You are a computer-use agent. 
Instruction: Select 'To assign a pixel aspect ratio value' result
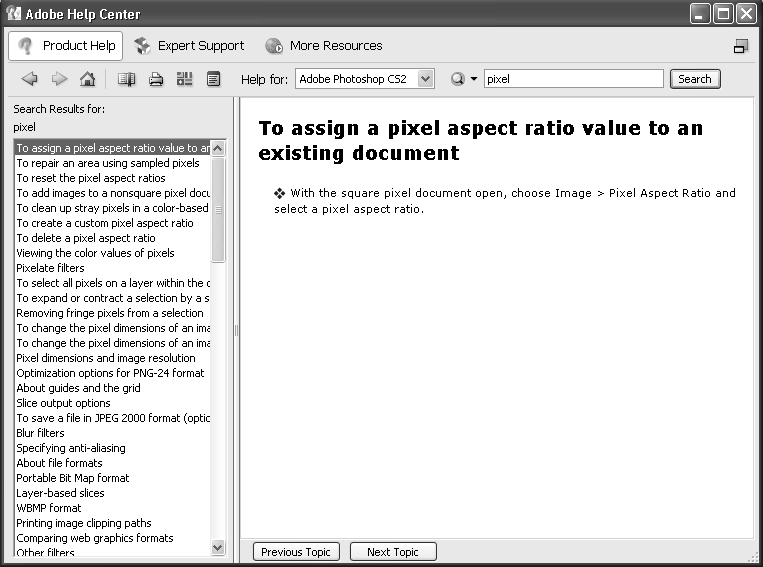[x=113, y=148]
